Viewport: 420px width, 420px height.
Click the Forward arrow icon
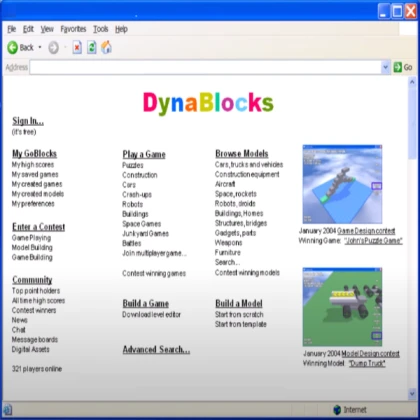click(x=53, y=48)
